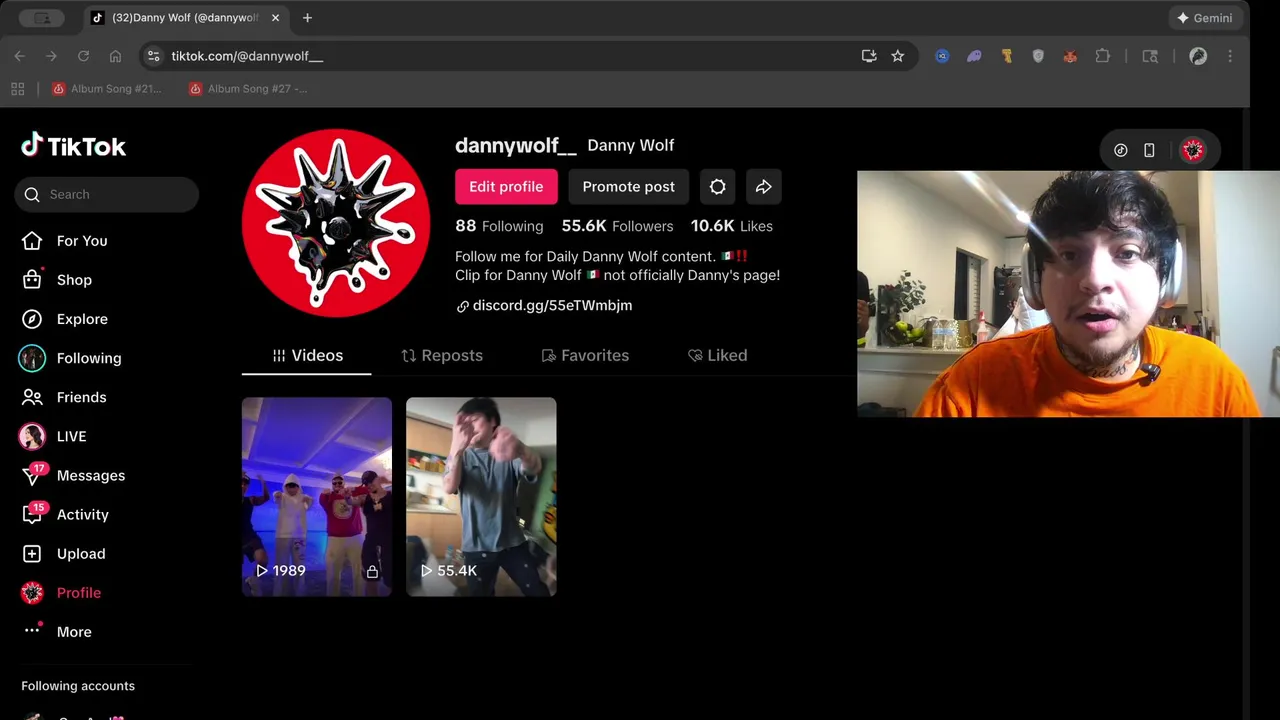Go to Profile in sidebar
The width and height of the screenshot is (1280, 720).
pyautogui.click(x=61, y=593)
